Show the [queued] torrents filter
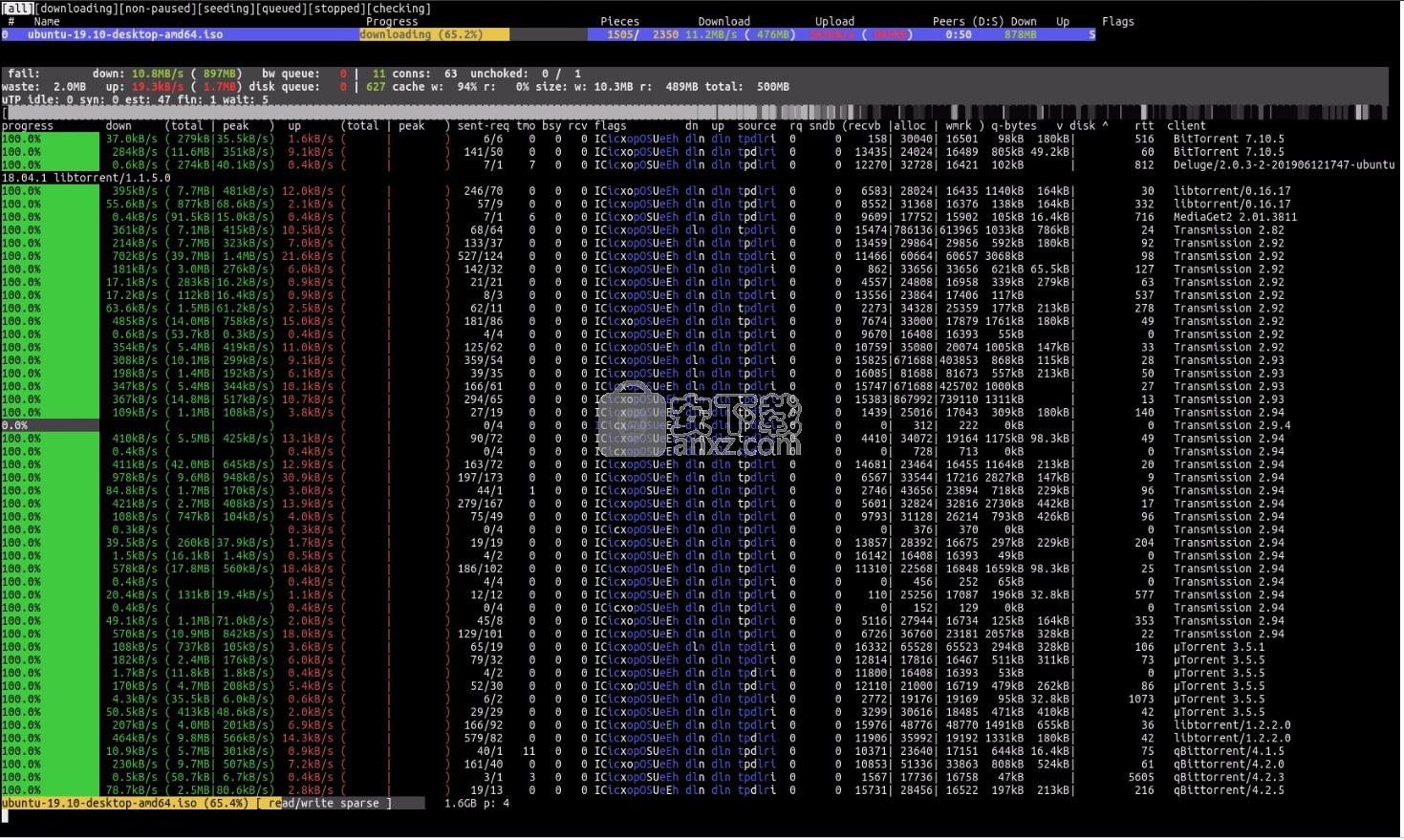This screenshot has width=1404, height=840. [281, 9]
